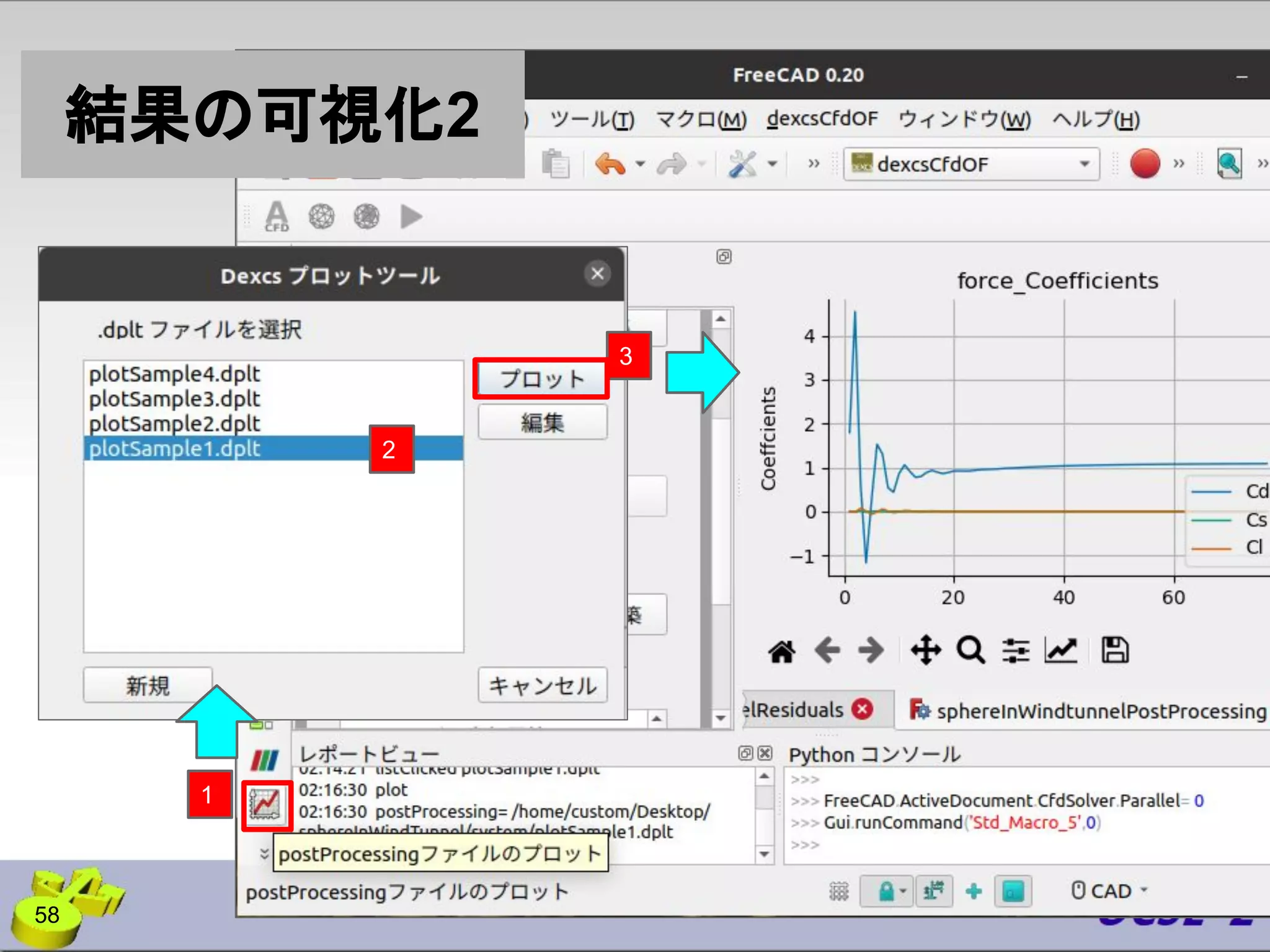This screenshot has height=952, width=1270.
Task: Click the run solver play icon
Action: pyautogui.click(x=411, y=217)
